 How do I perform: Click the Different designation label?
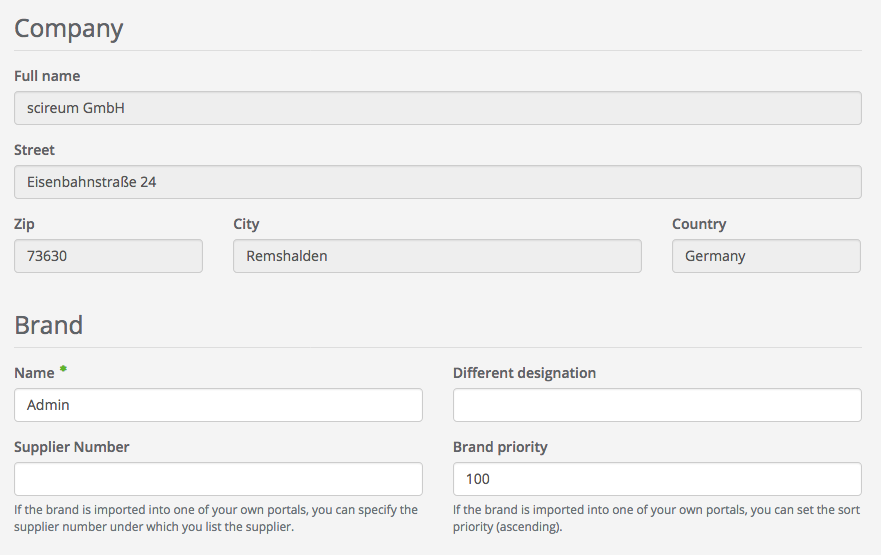pyautogui.click(x=524, y=373)
